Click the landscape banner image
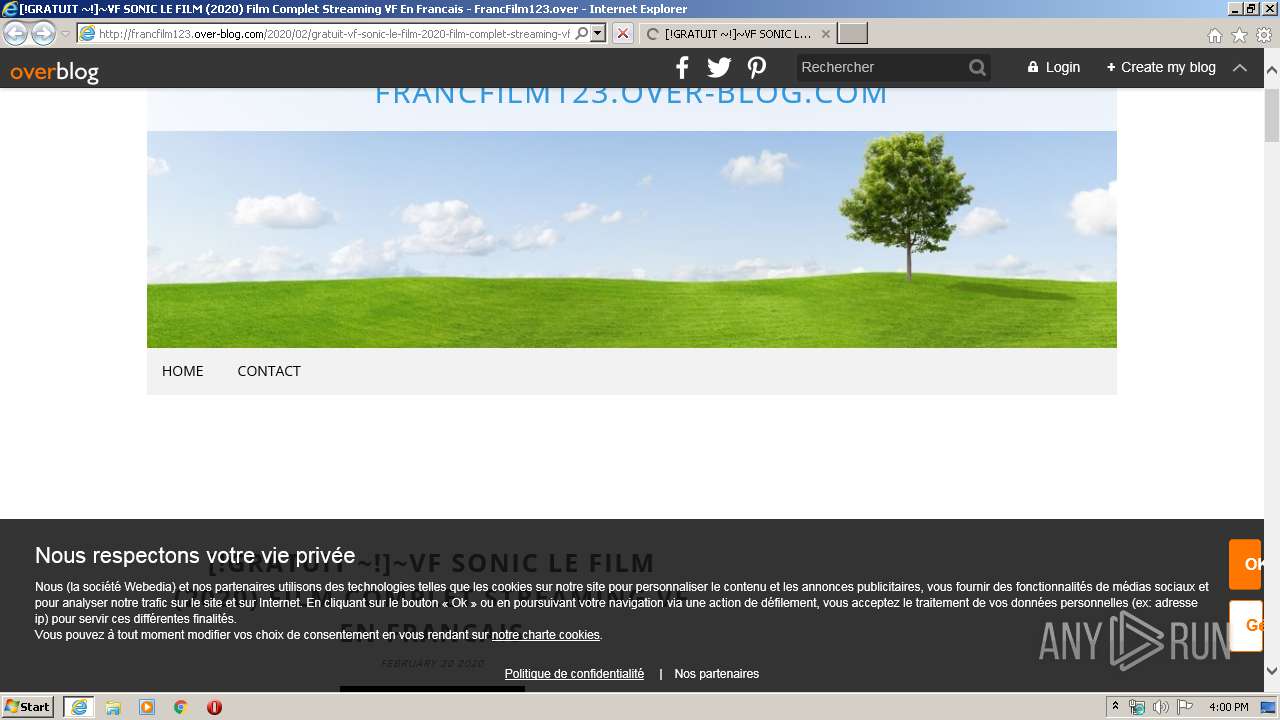The height and width of the screenshot is (720, 1280). coord(632,239)
